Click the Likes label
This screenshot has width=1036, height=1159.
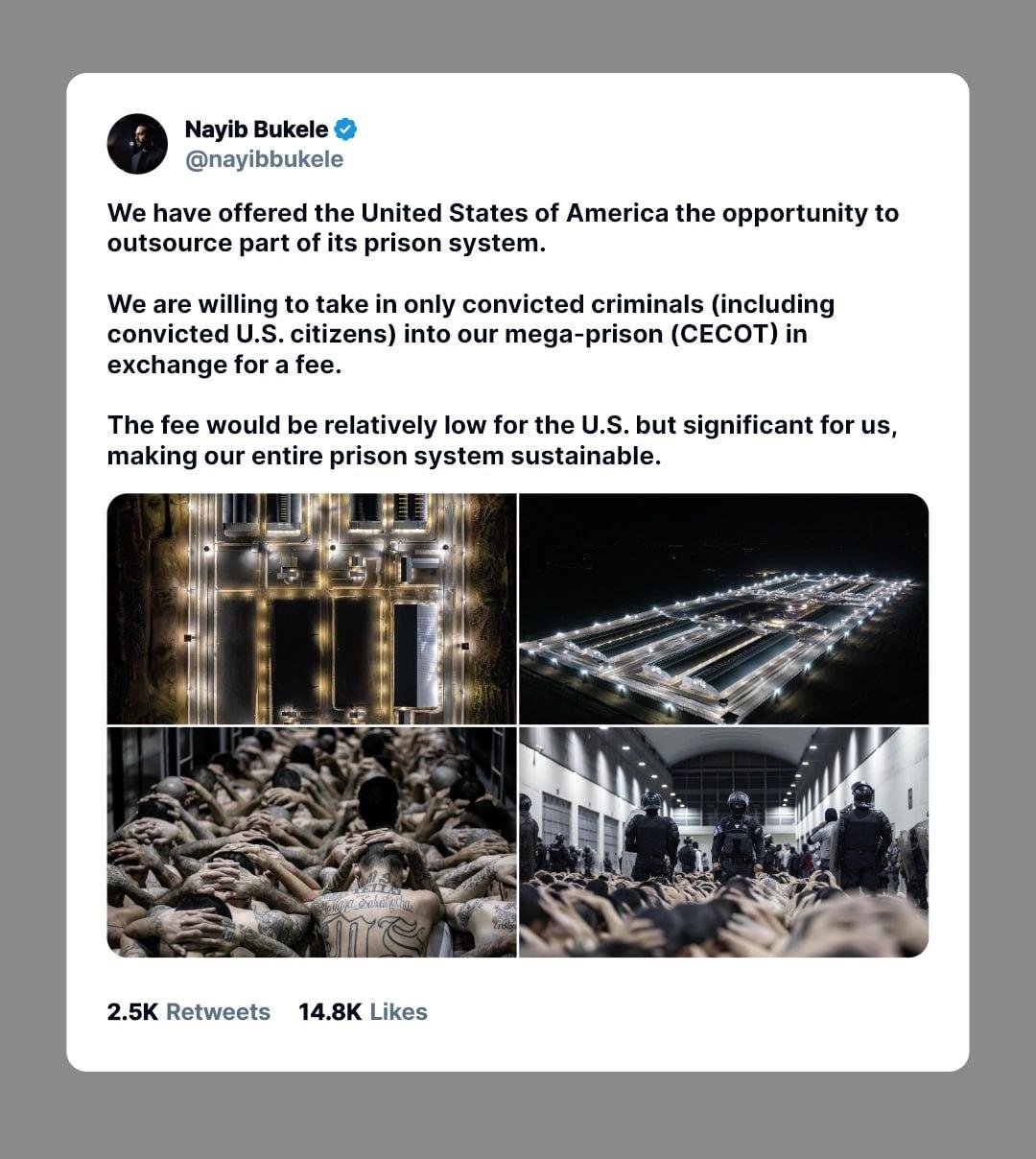click(398, 1012)
